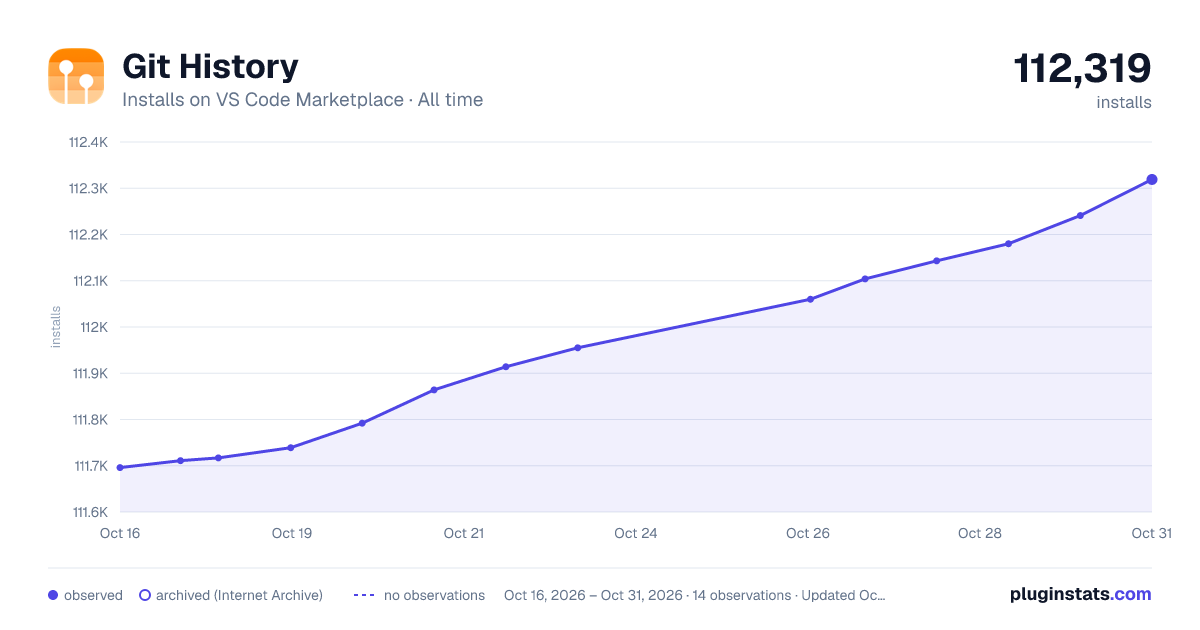Click the hollow 'archived' legend circle
The height and width of the screenshot is (630, 1200).
click(145, 595)
